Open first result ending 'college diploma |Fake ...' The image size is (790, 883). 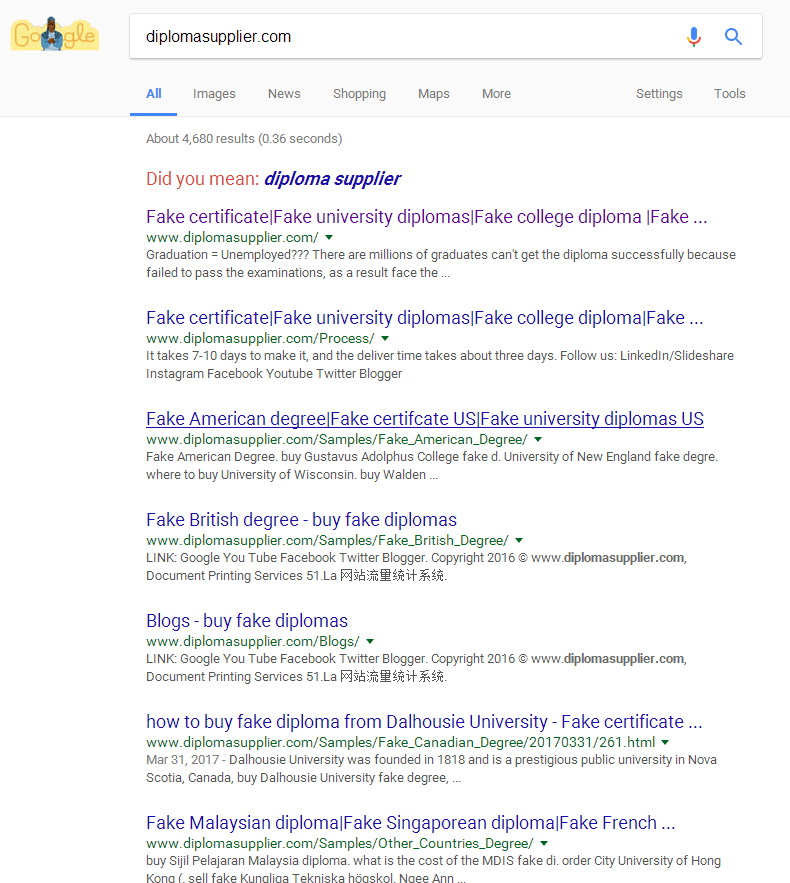(x=426, y=217)
